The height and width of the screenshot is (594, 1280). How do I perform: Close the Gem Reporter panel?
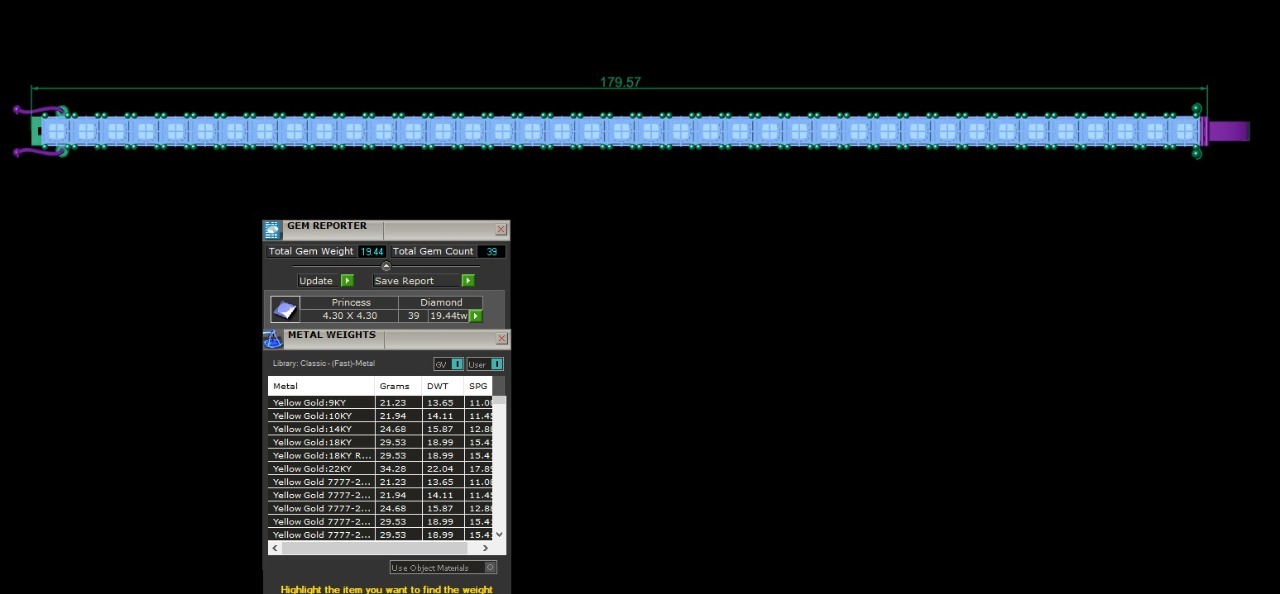(x=501, y=230)
